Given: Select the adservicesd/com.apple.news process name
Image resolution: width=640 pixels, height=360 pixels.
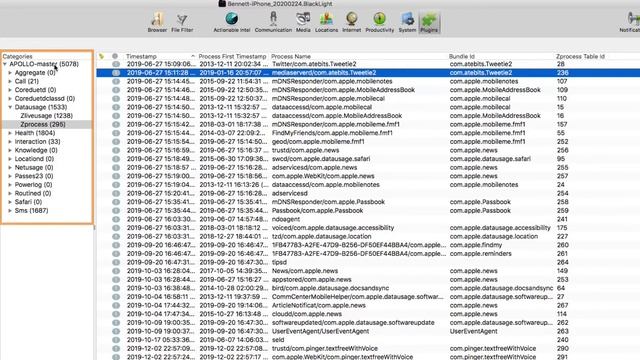Looking at the screenshot, I should (314, 167).
